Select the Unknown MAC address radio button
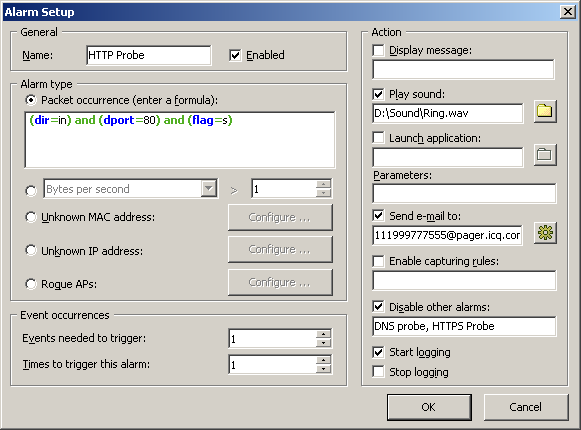581x430 pixels. point(31,217)
